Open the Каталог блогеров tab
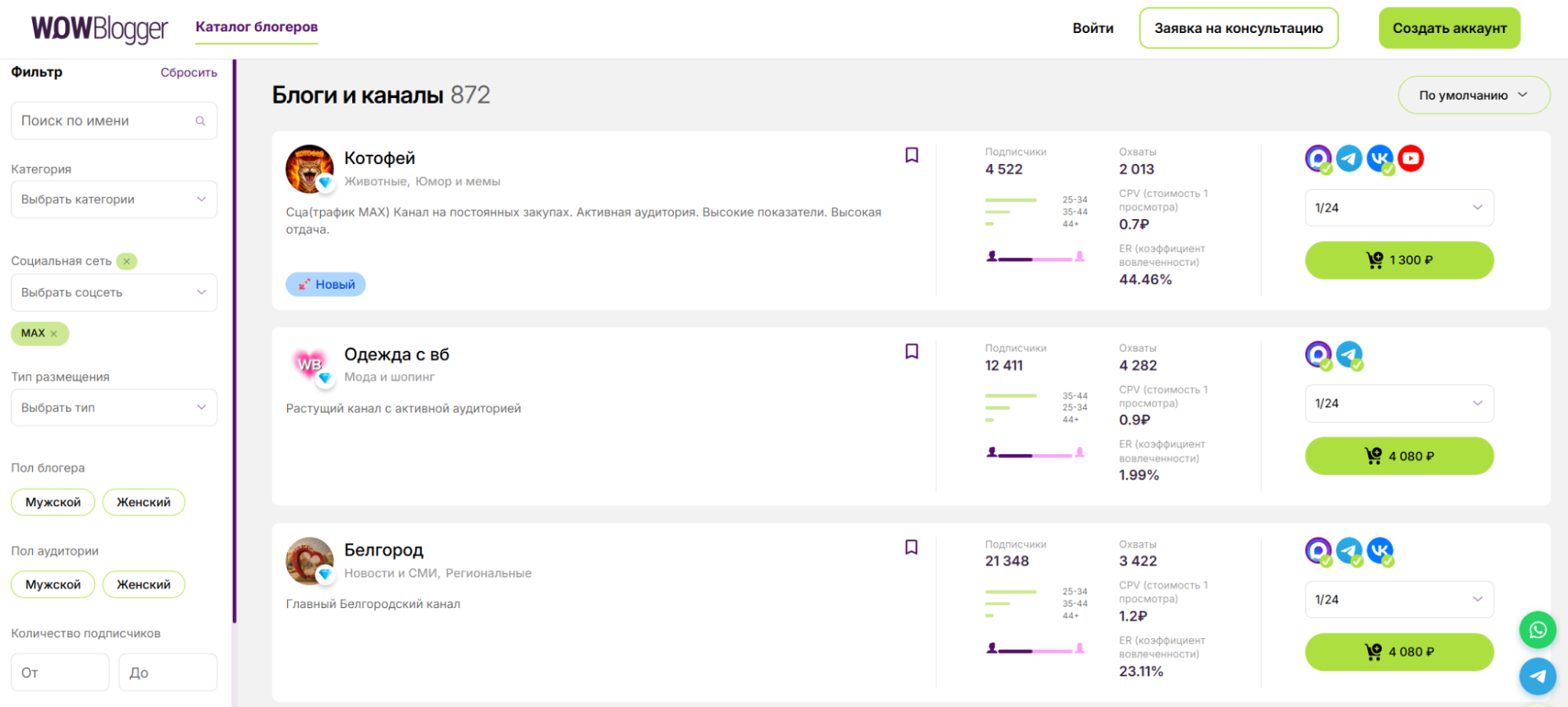The height and width of the screenshot is (707, 1568). pos(256,27)
